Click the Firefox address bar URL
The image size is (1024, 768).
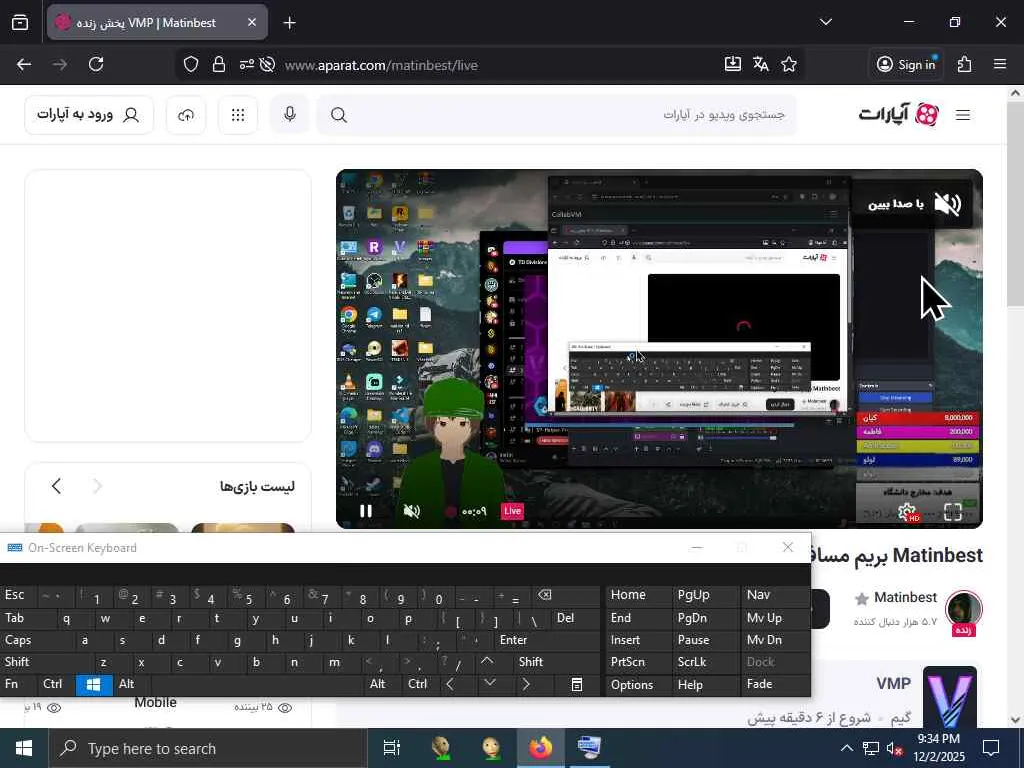381,65
